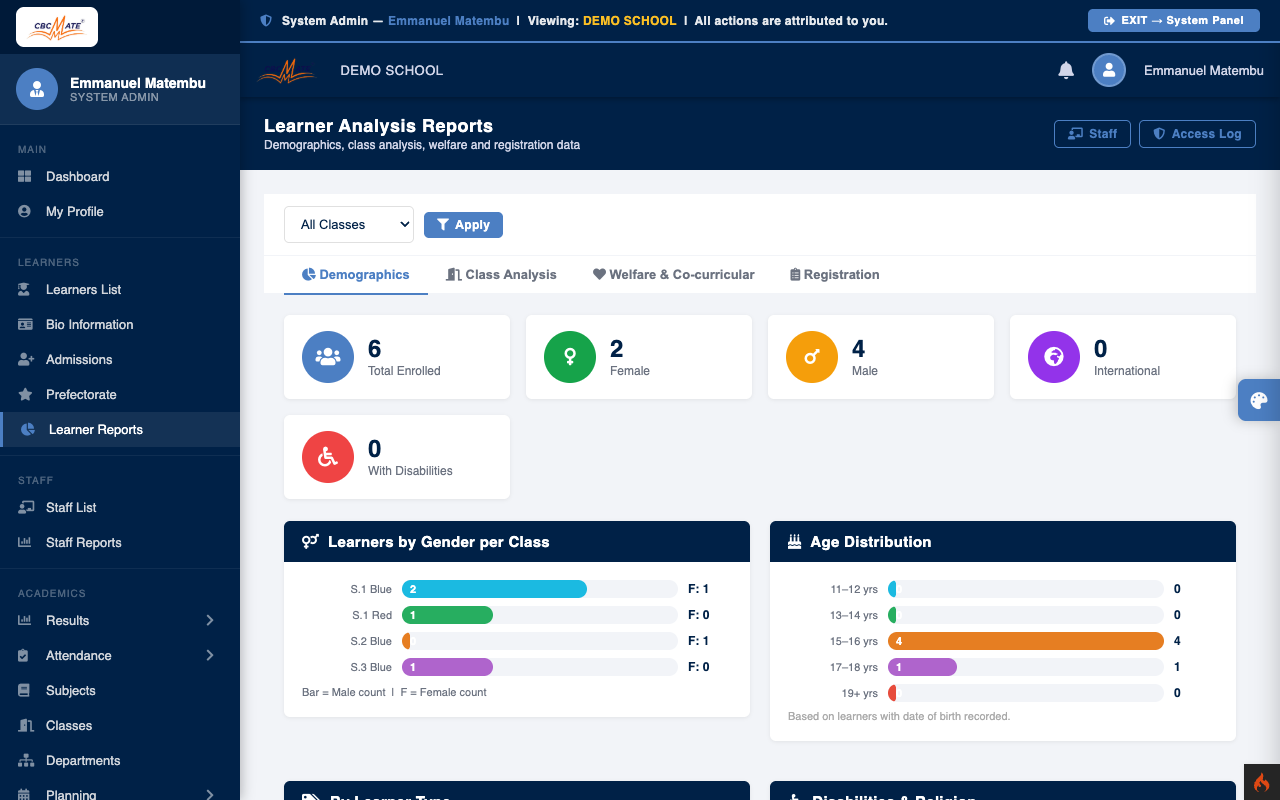Screen dimensions: 1280x800
Task: Switch to the Demographics tab
Action: tap(356, 274)
